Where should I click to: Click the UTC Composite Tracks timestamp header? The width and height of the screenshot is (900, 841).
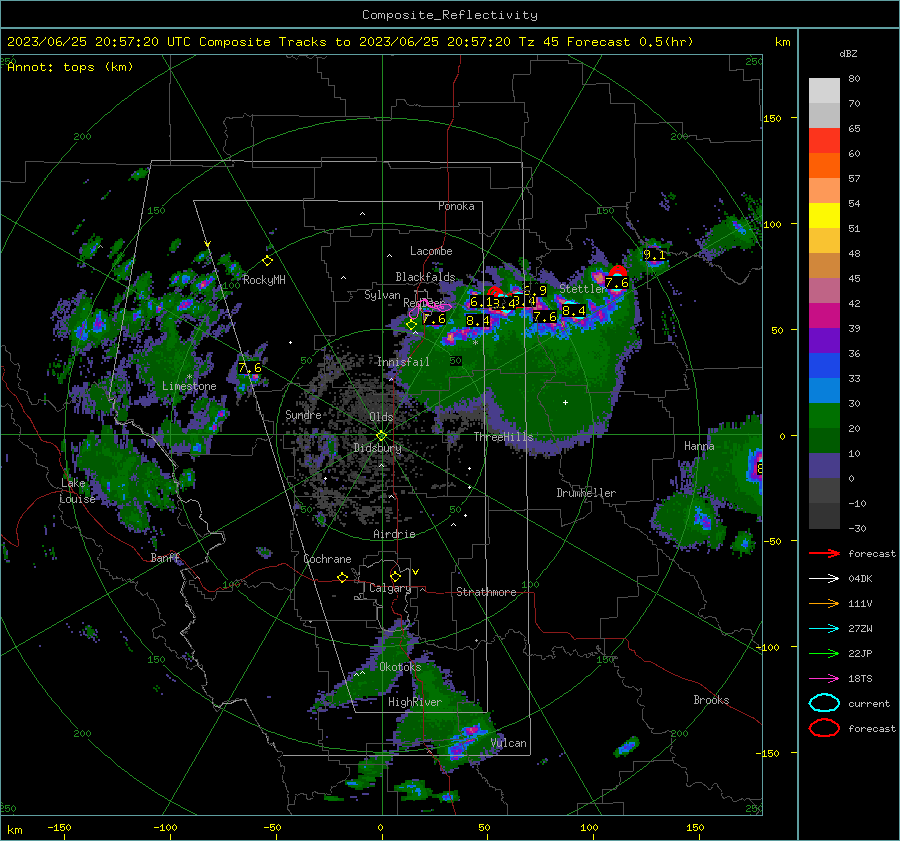[350, 42]
